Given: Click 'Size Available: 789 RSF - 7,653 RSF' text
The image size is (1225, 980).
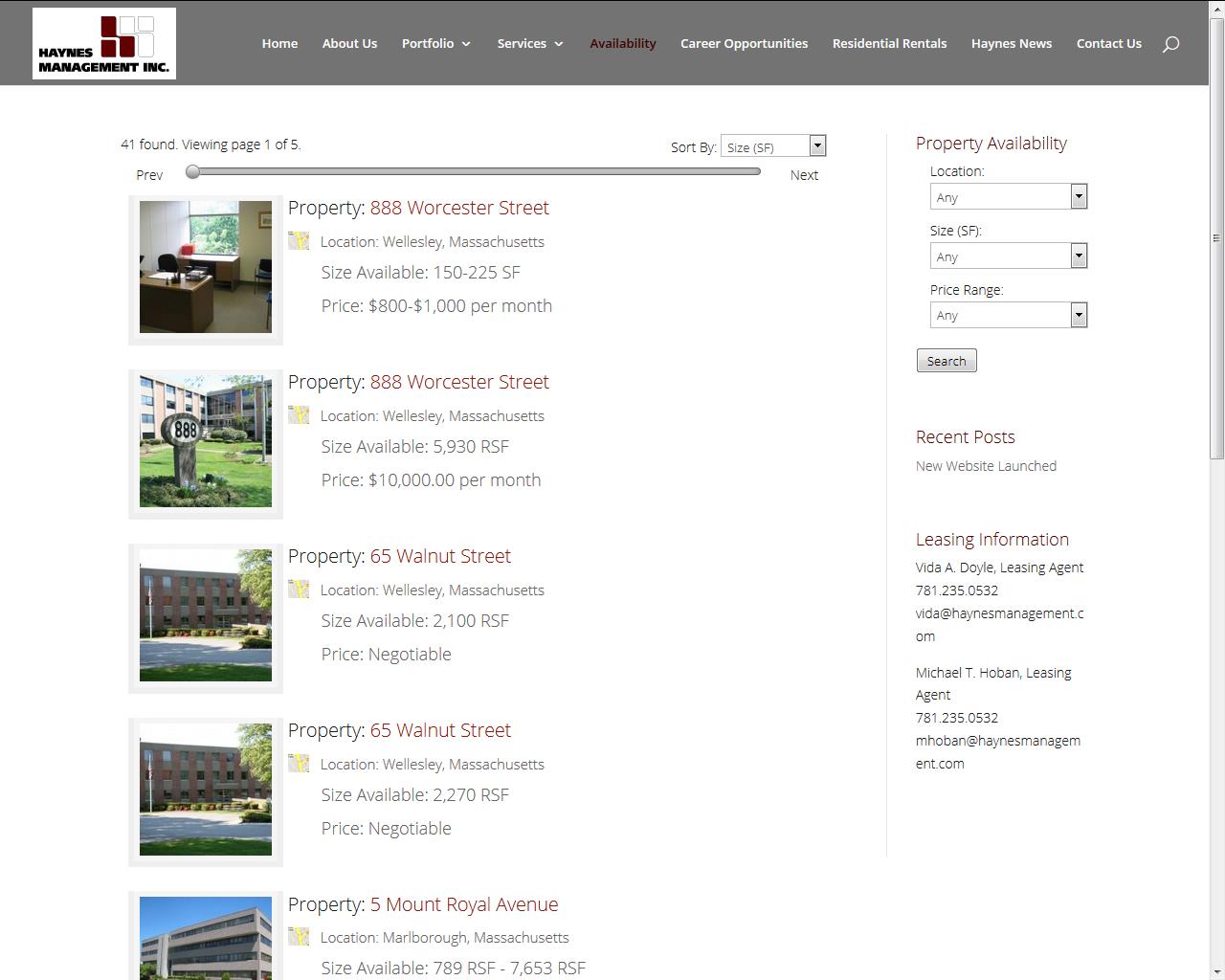Looking at the screenshot, I should [x=453, y=968].
